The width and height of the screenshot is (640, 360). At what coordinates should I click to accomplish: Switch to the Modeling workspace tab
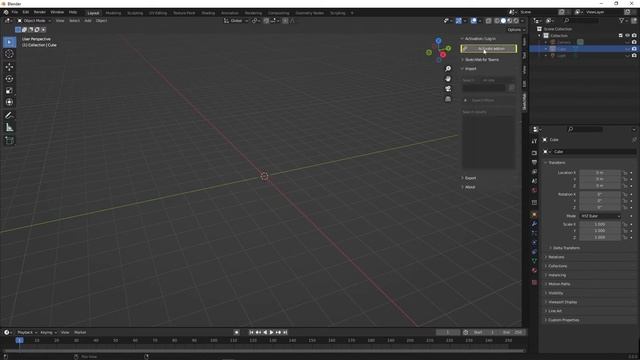(113, 13)
